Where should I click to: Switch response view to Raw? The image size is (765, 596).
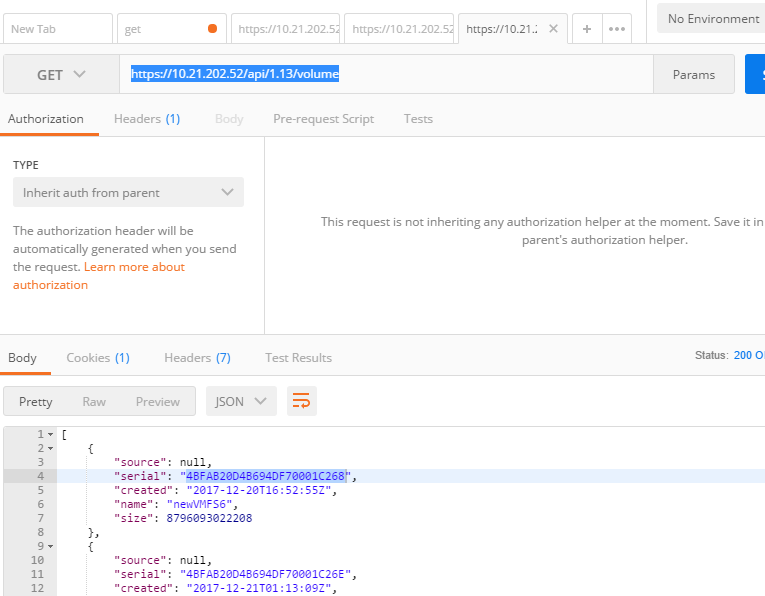click(94, 401)
